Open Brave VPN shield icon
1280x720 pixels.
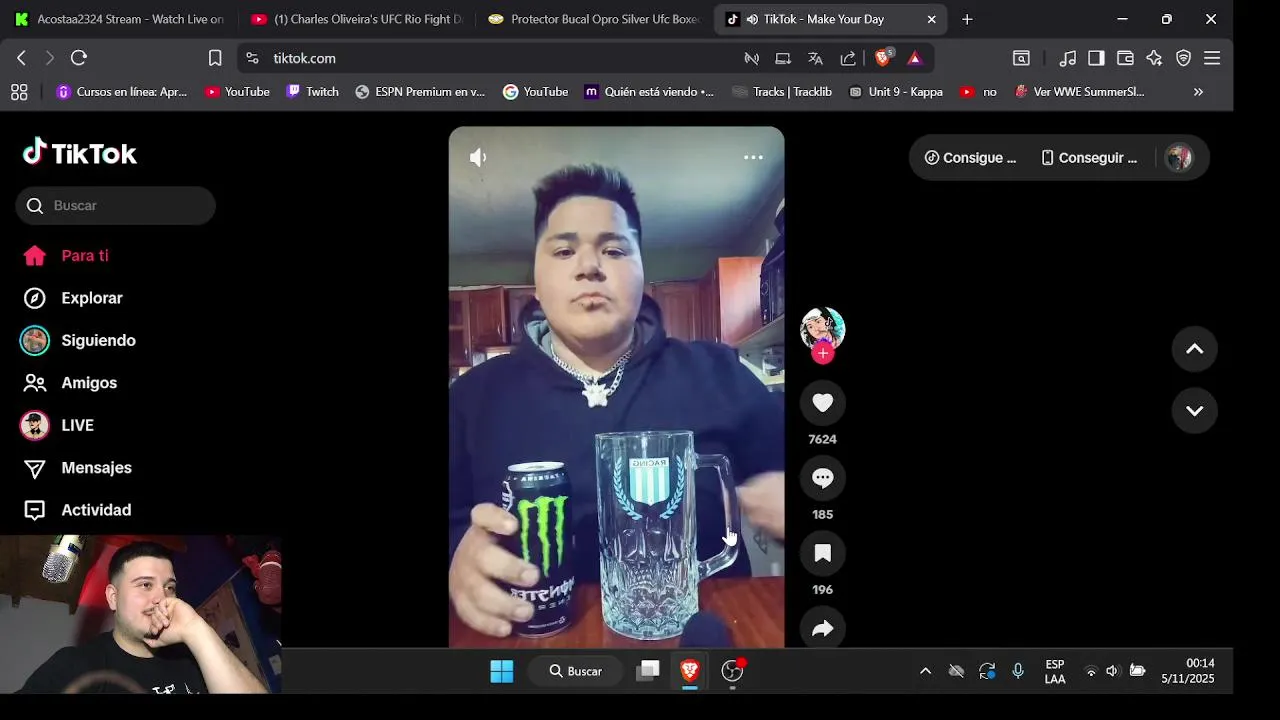(1183, 58)
